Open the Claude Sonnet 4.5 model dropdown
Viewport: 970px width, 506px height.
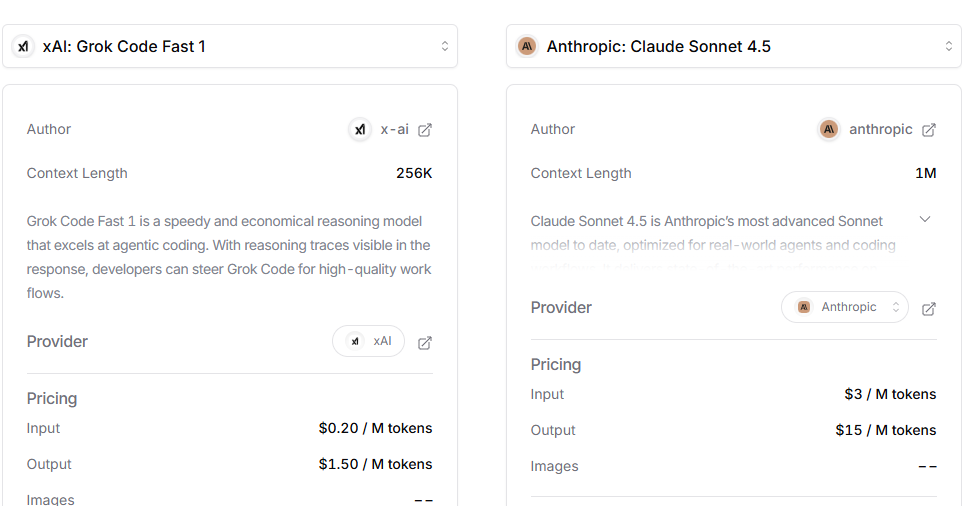coord(734,47)
